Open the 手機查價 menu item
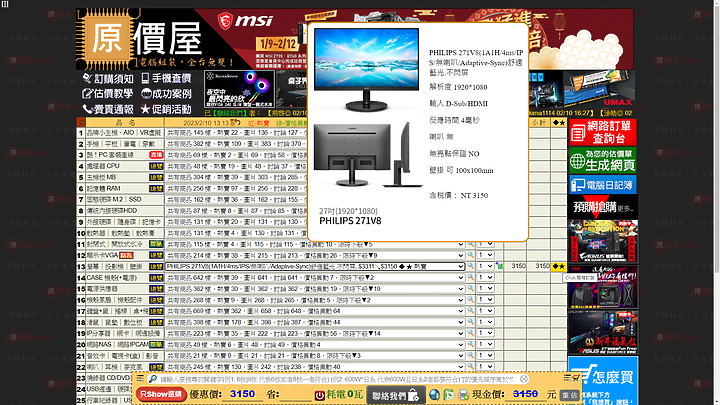Viewport: 720px width, 405px height. (166, 79)
